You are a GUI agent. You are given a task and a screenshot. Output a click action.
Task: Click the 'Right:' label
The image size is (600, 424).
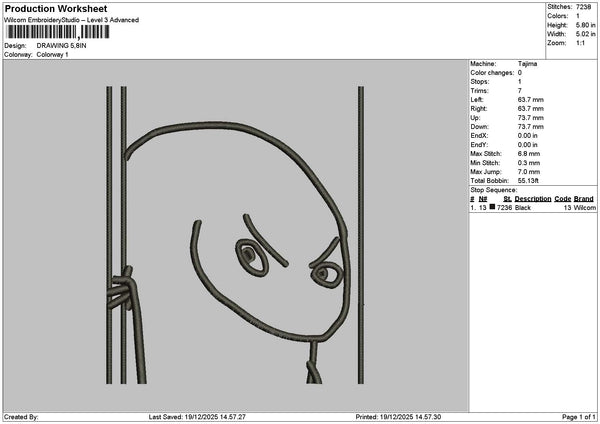coord(479,109)
